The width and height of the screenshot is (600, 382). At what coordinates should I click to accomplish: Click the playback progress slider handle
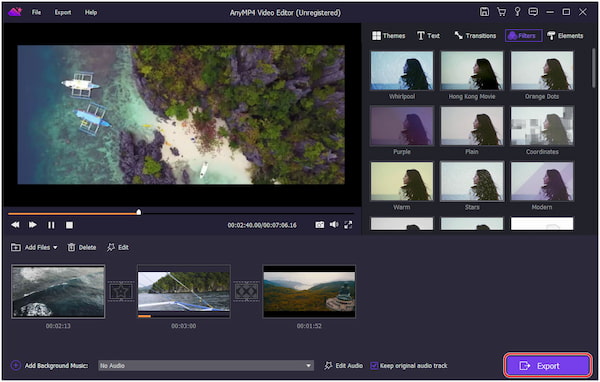[139, 212]
